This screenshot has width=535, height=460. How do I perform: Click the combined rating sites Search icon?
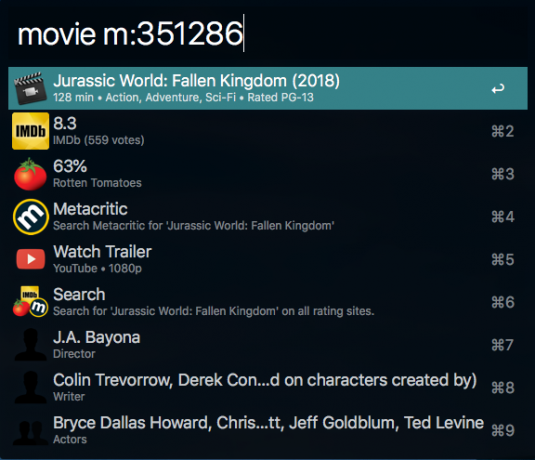[x=30, y=302]
